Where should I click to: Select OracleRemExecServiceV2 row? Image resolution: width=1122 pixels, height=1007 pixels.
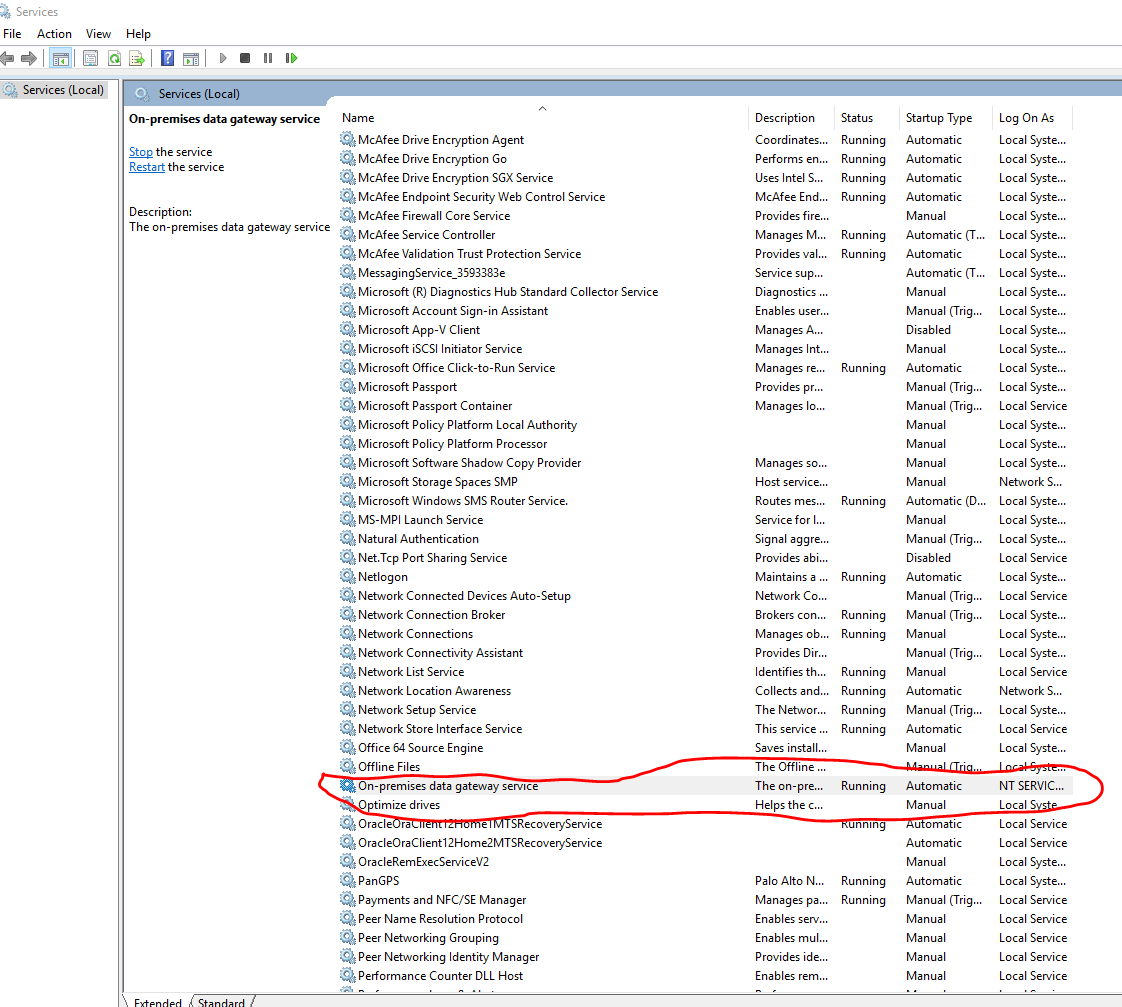[x=706, y=862]
